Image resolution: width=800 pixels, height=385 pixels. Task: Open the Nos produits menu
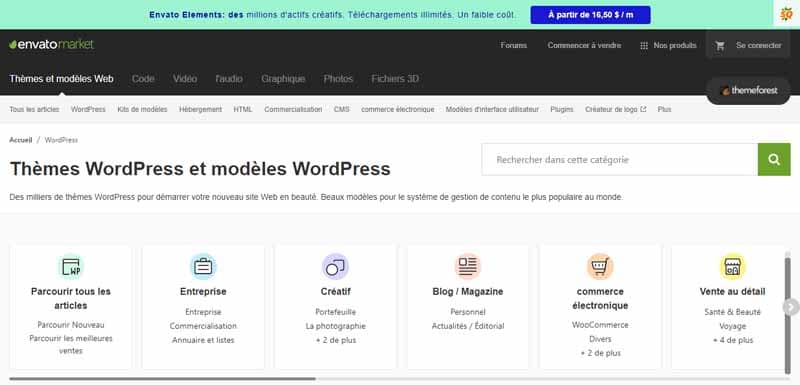(x=674, y=45)
